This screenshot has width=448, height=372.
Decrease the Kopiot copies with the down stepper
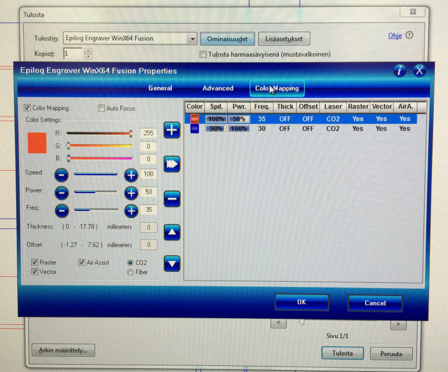click(x=88, y=56)
